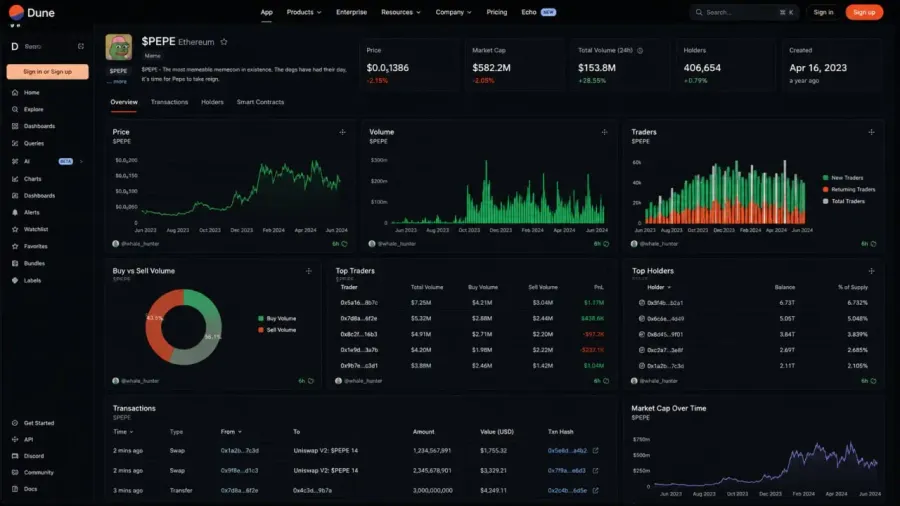900x506 pixels.
Task: Open external link icon next to hash 0x2c4b...6d5e
Action: tap(596, 491)
